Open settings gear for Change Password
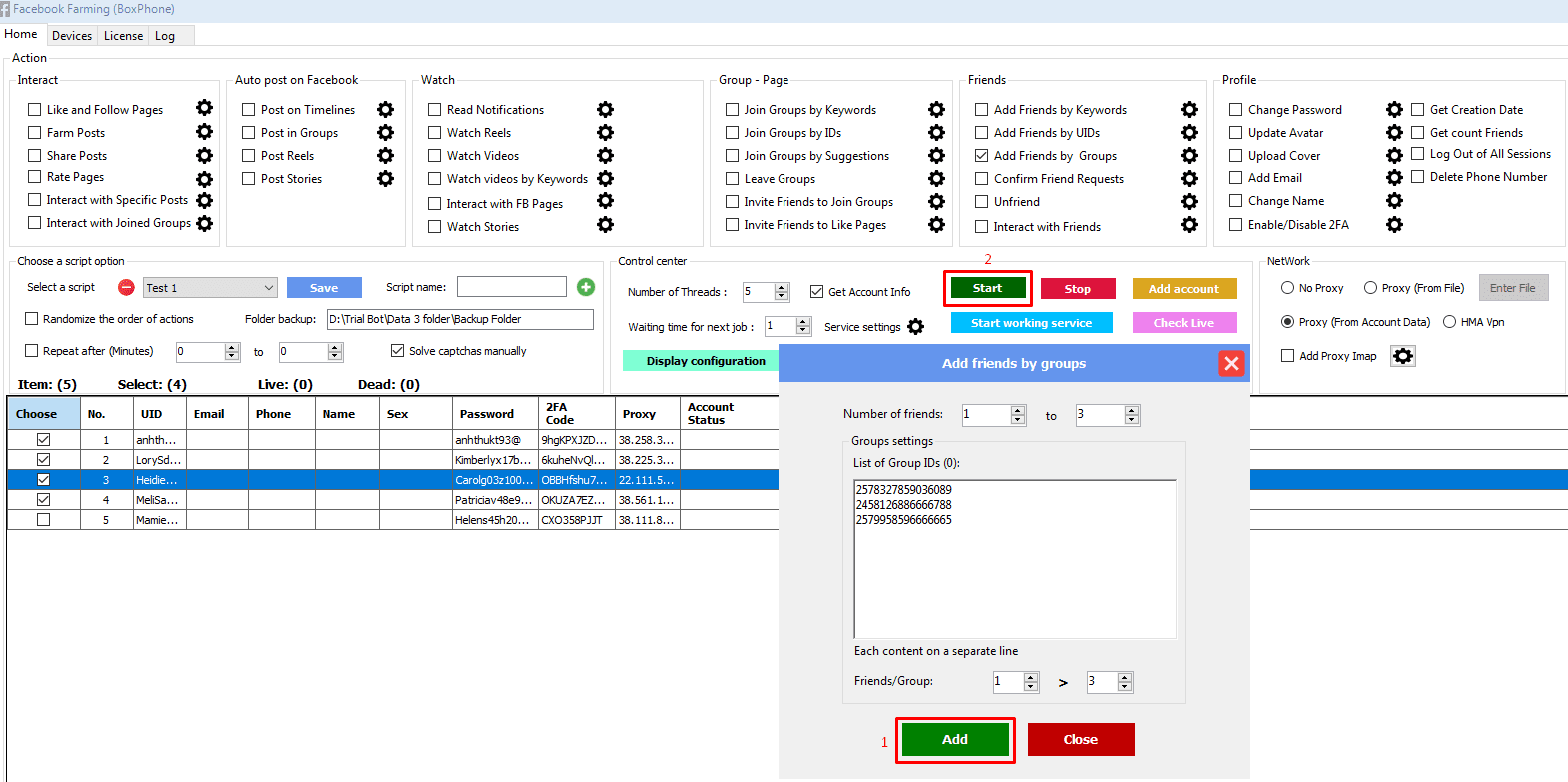The width and height of the screenshot is (1568, 782). (1394, 109)
